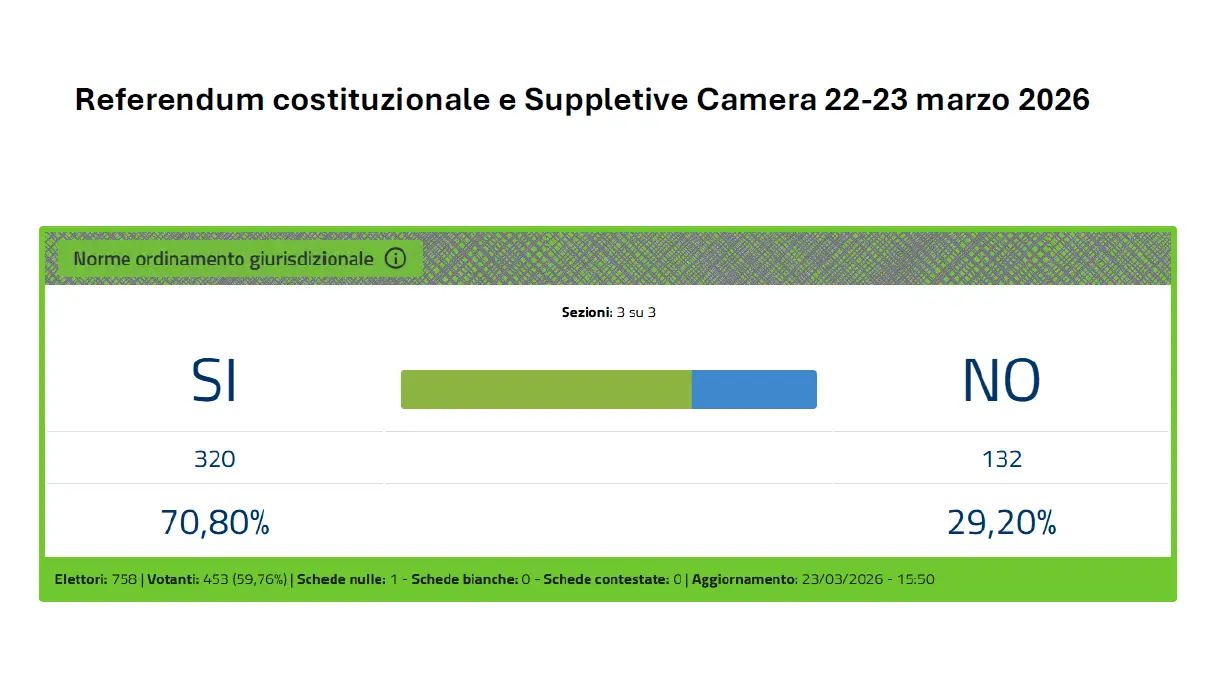Click the blue NO bar segment
This screenshot has height=688, width=1227.
tap(755, 388)
